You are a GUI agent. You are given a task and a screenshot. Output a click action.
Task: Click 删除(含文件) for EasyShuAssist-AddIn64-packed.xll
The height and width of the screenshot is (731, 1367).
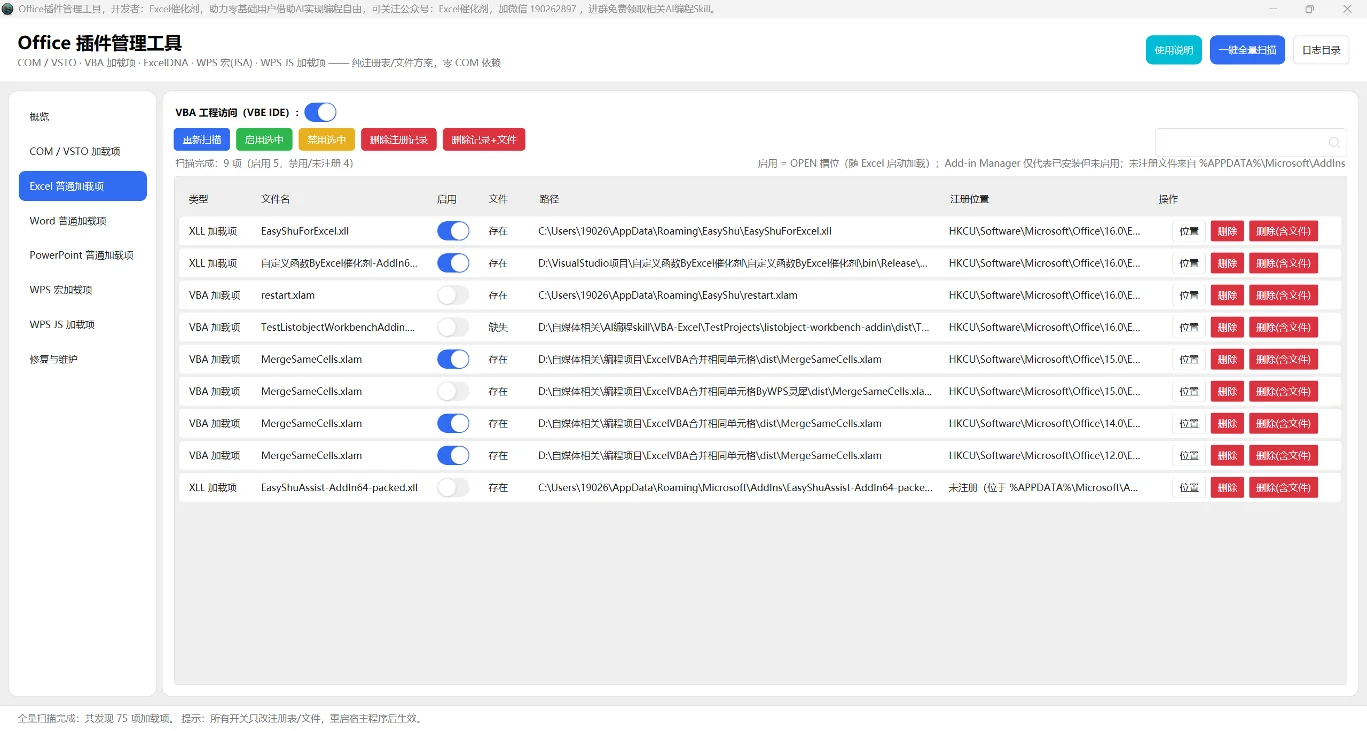coord(1283,487)
